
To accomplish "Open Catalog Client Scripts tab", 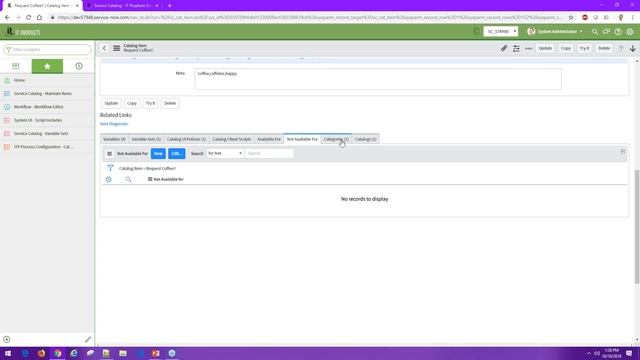I will (x=231, y=139).
